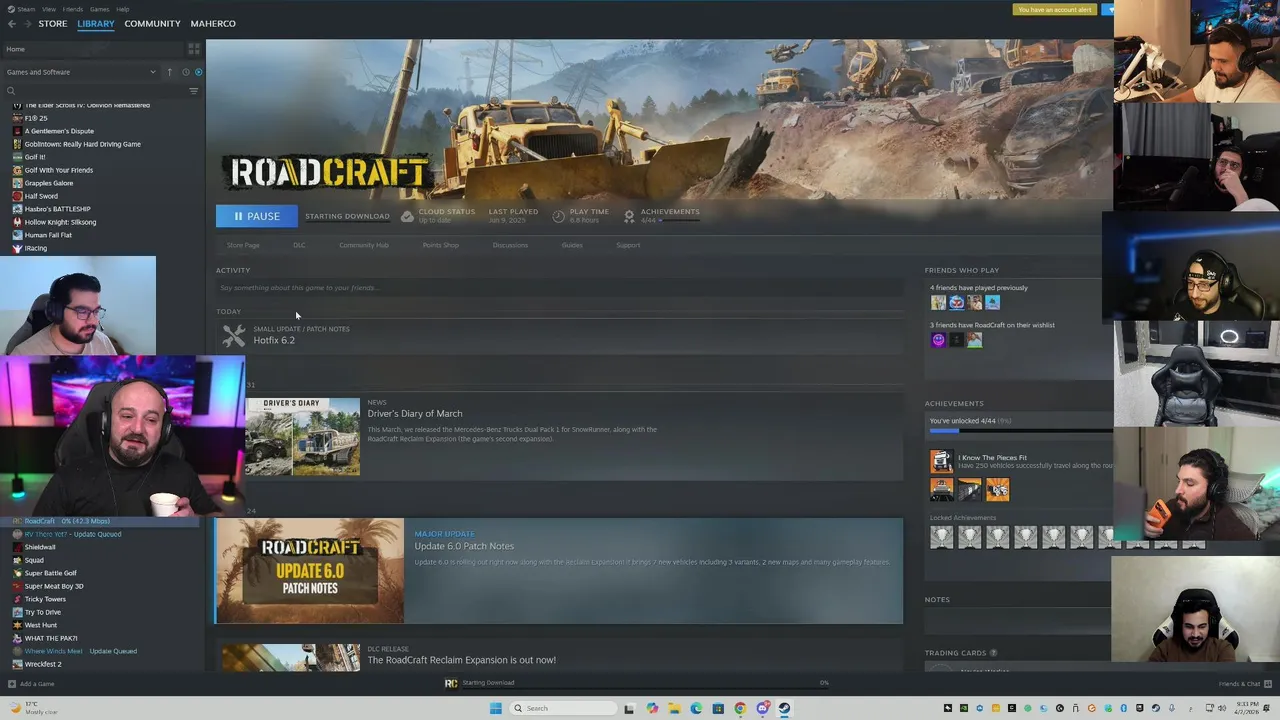Click the sort order up-arrow icon

(169, 72)
